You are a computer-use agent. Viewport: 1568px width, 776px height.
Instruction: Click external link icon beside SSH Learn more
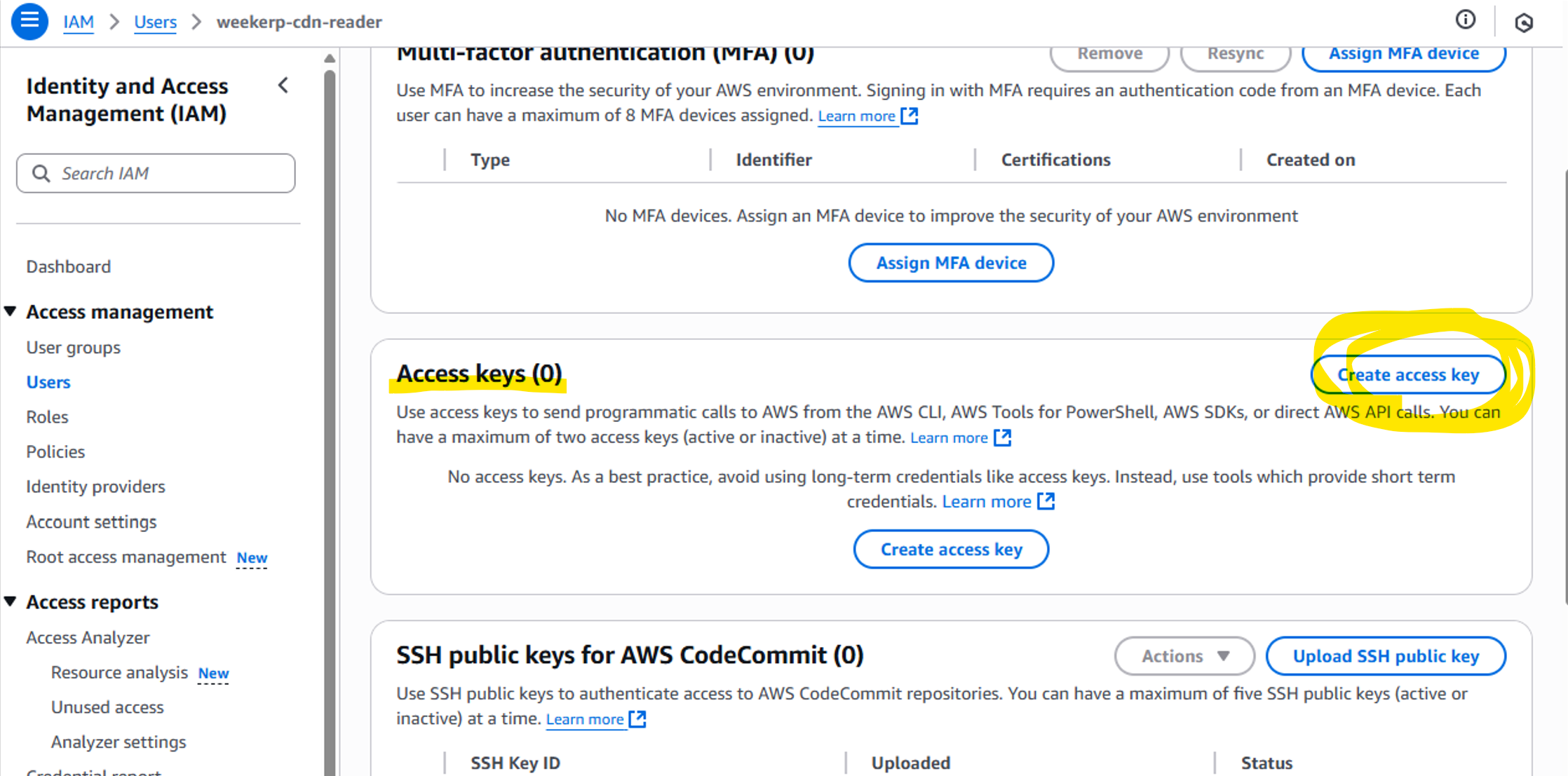point(637,719)
